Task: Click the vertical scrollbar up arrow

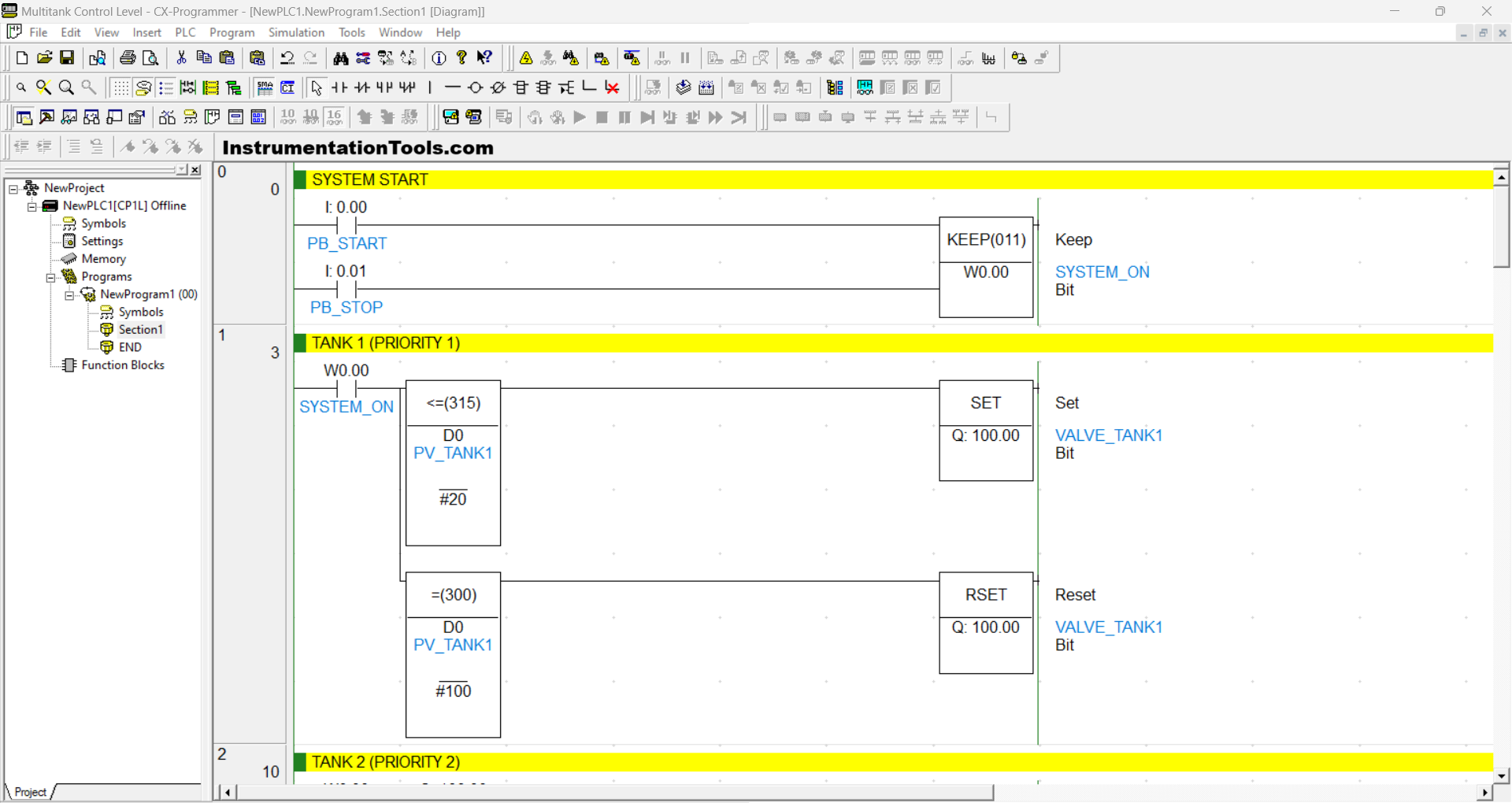Action: (1502, 178)
